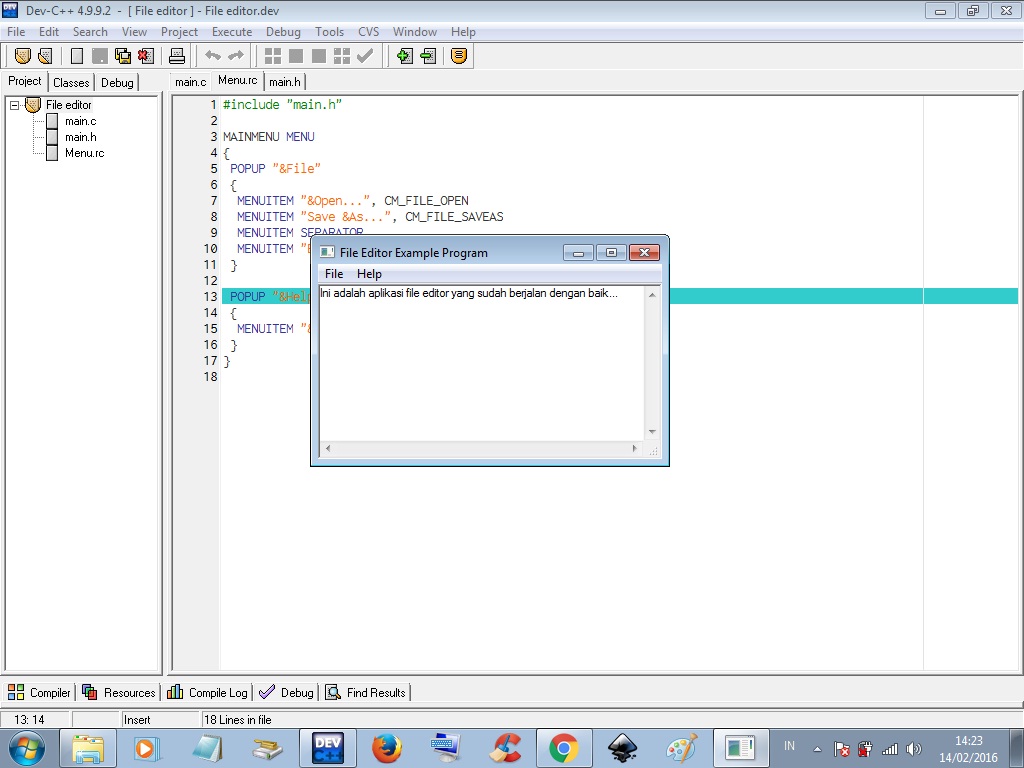This screenshot has width=1024, height=768.
Task: Click the Add to project icon
Action: coord(405,56)
